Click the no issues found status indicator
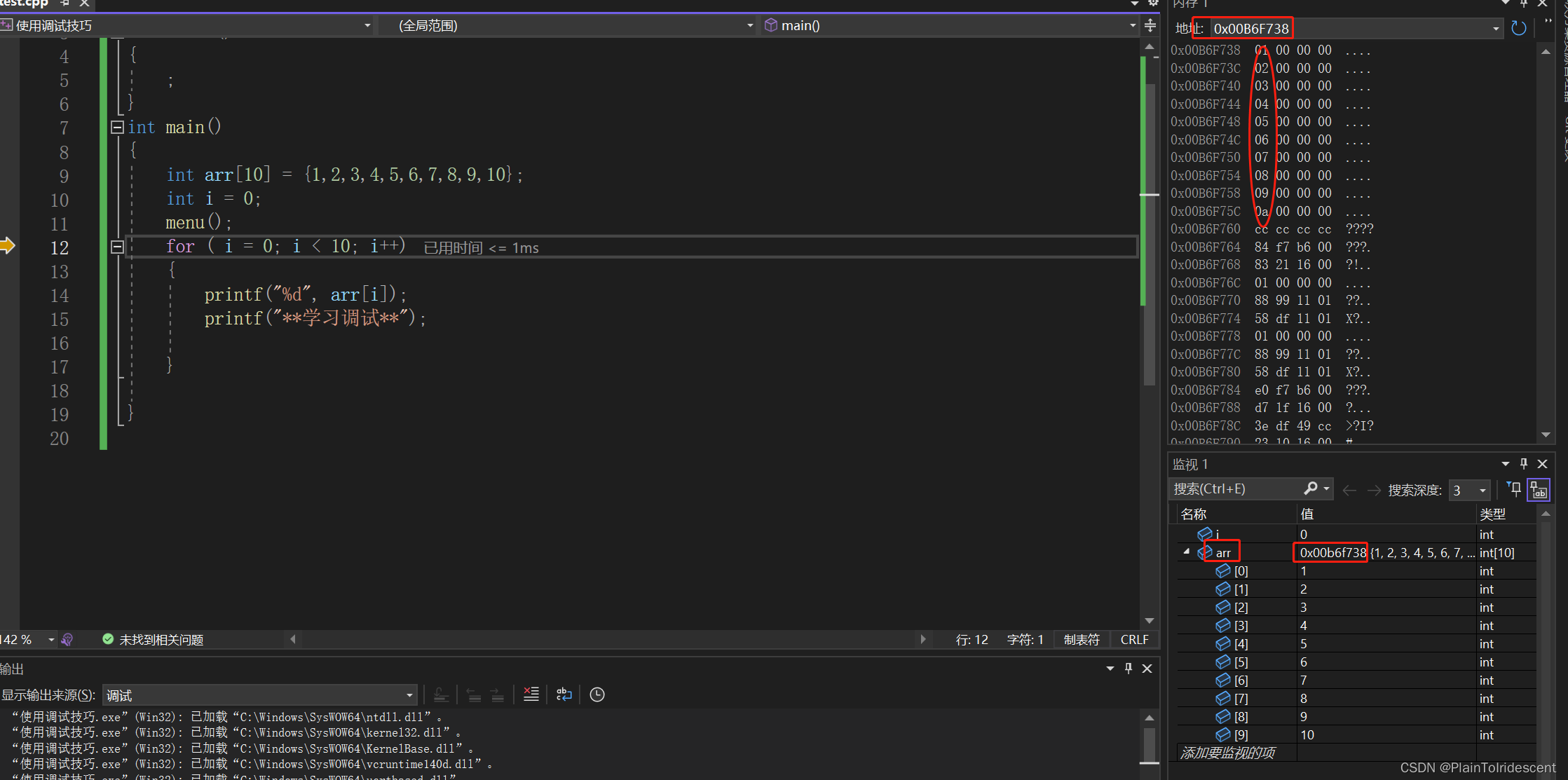The image size is (1568, 780). (154, 640)
